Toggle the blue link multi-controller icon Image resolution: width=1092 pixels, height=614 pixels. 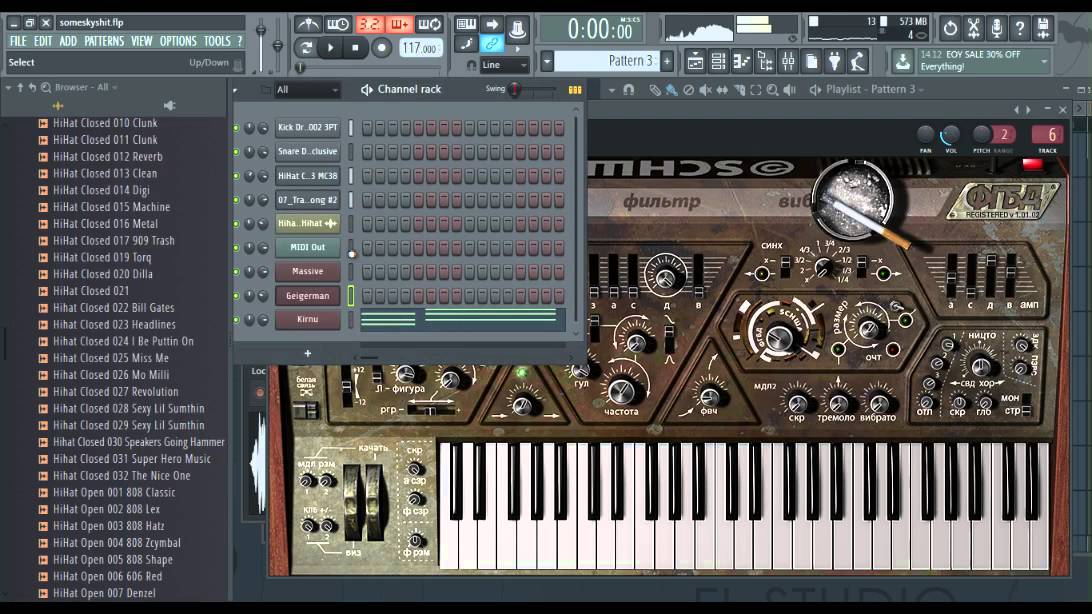492,44
